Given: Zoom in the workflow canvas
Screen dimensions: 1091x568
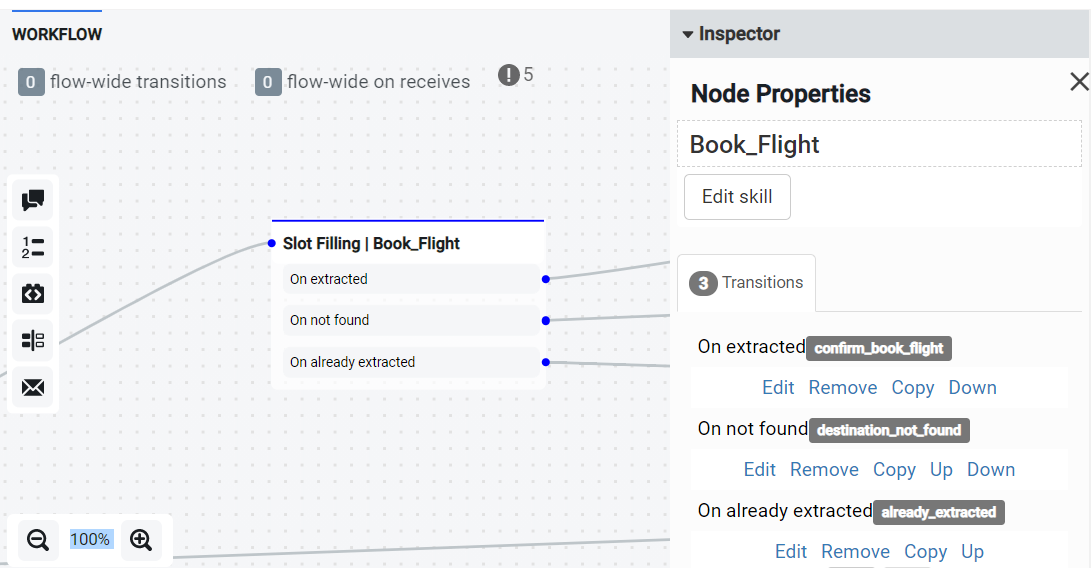Looking at the screenshot, I should click(x=141, y=540).
